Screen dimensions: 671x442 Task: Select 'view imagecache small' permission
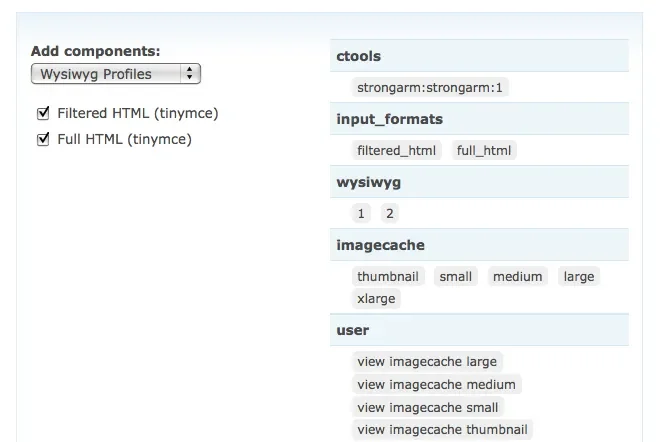(x=428, y=407)
